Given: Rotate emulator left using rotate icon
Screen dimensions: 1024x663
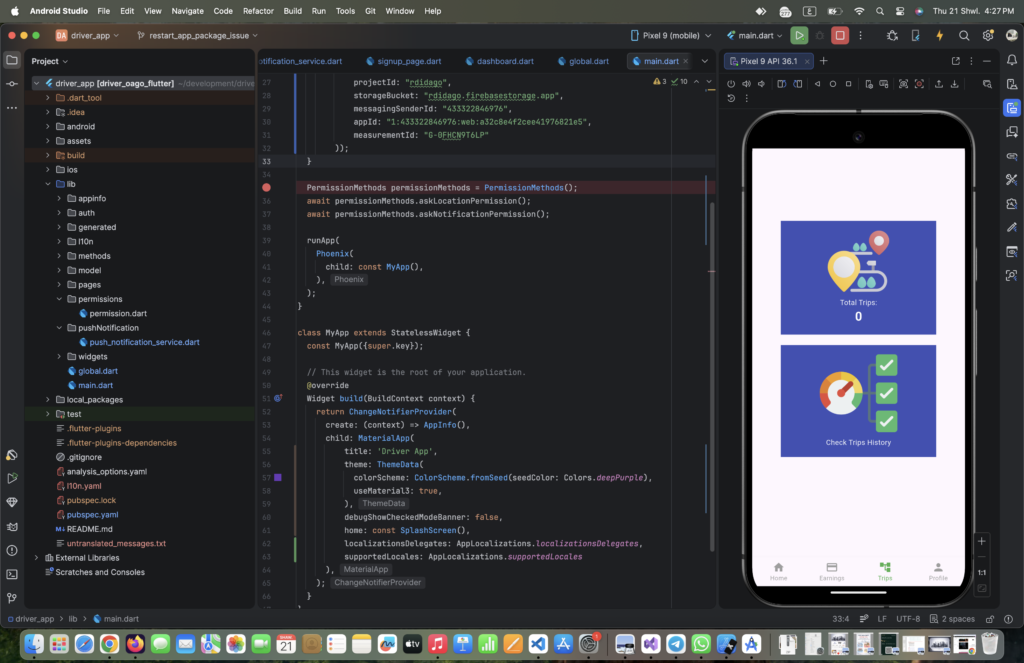Looking at the screenshot, I should (x=782, y=84).
